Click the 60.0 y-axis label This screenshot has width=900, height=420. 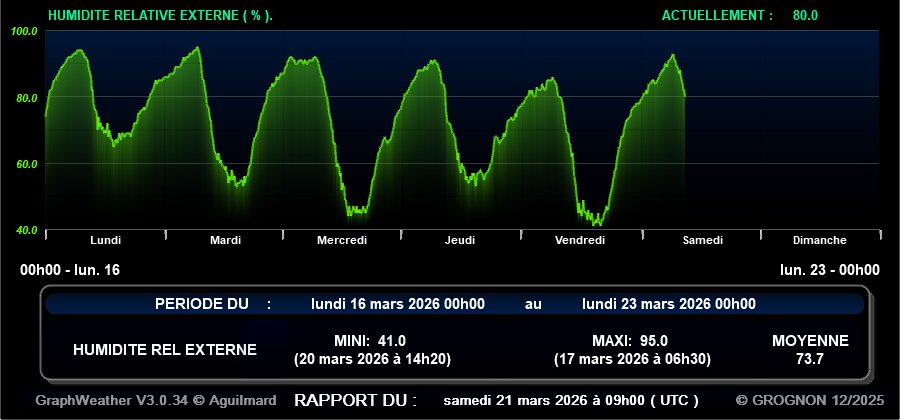click(24, 164)
